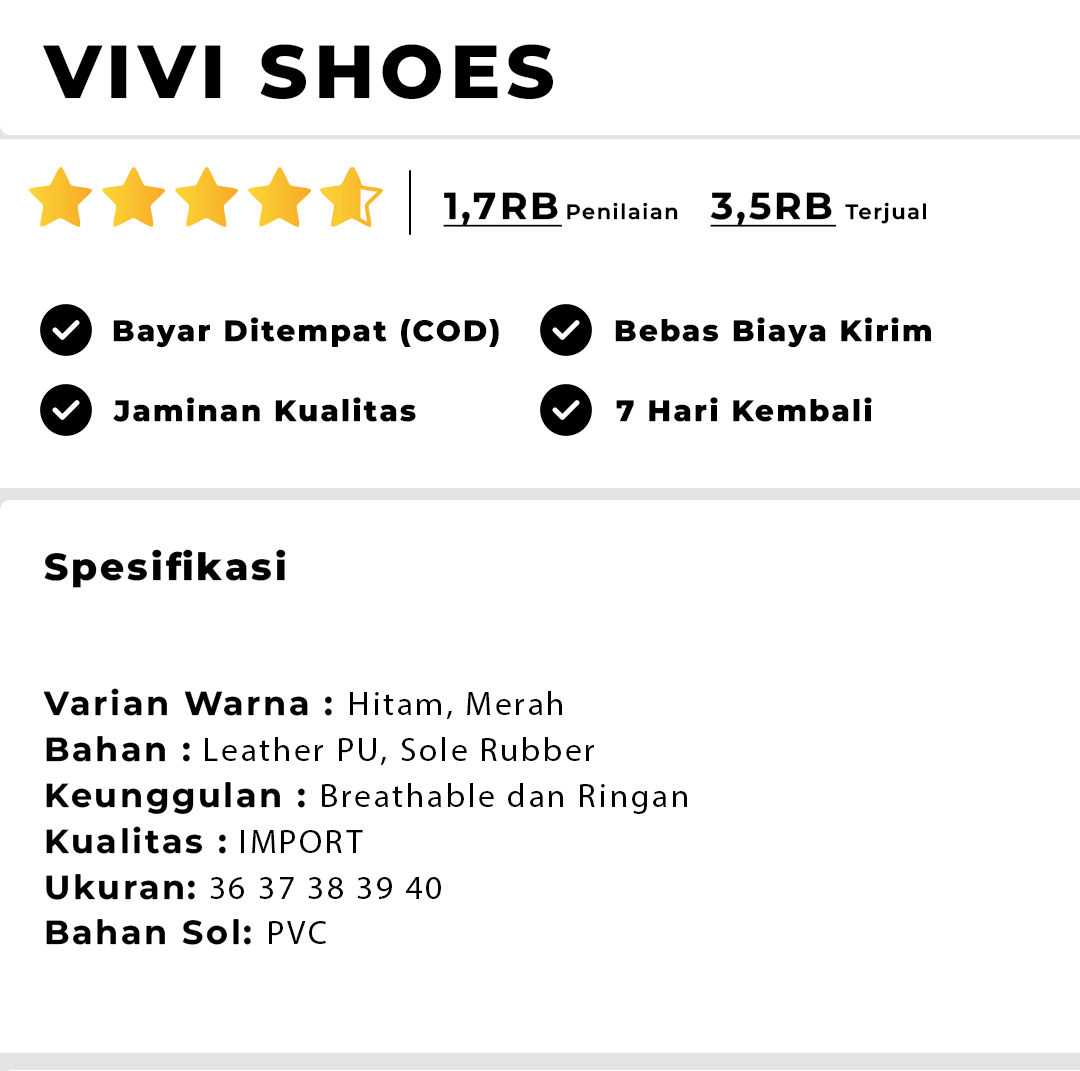Click the second rating star
The height and width of the screenshot is (1071, 1080).
[x=134, y=198]
